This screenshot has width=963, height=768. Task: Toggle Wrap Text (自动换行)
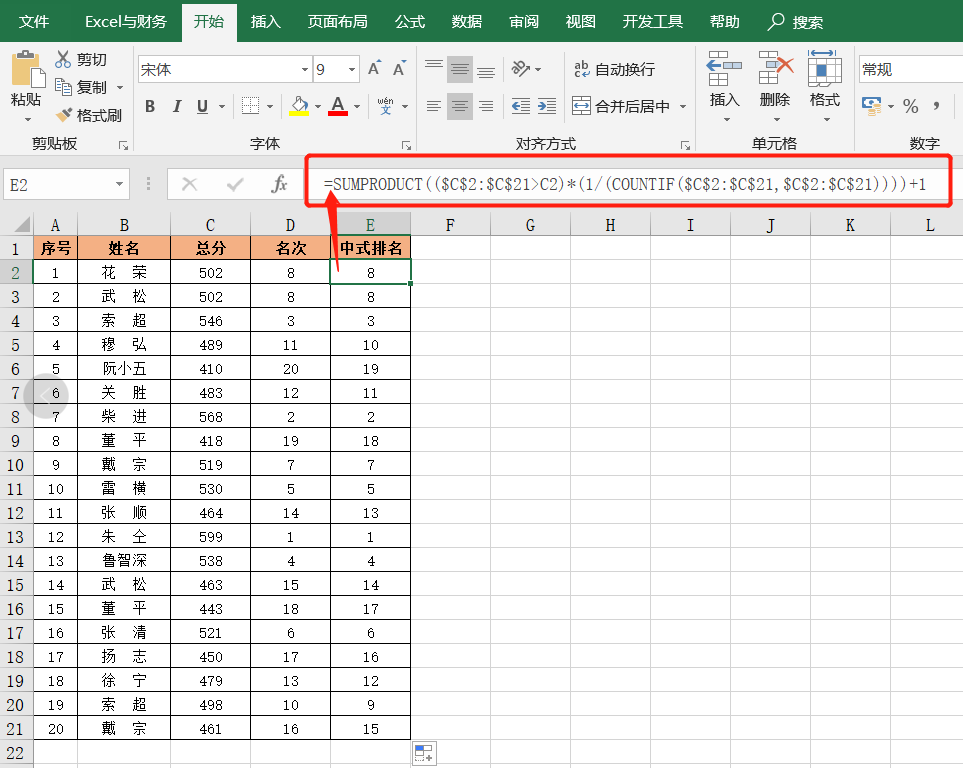613,69
